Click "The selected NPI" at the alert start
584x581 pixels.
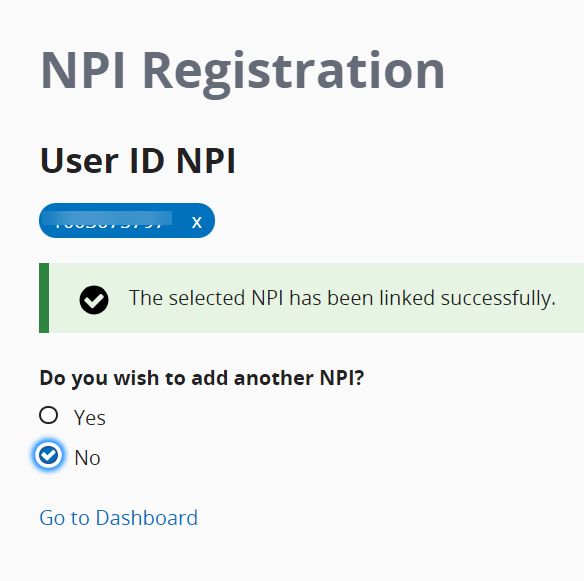pyautogui.click(x=206, y=298)
